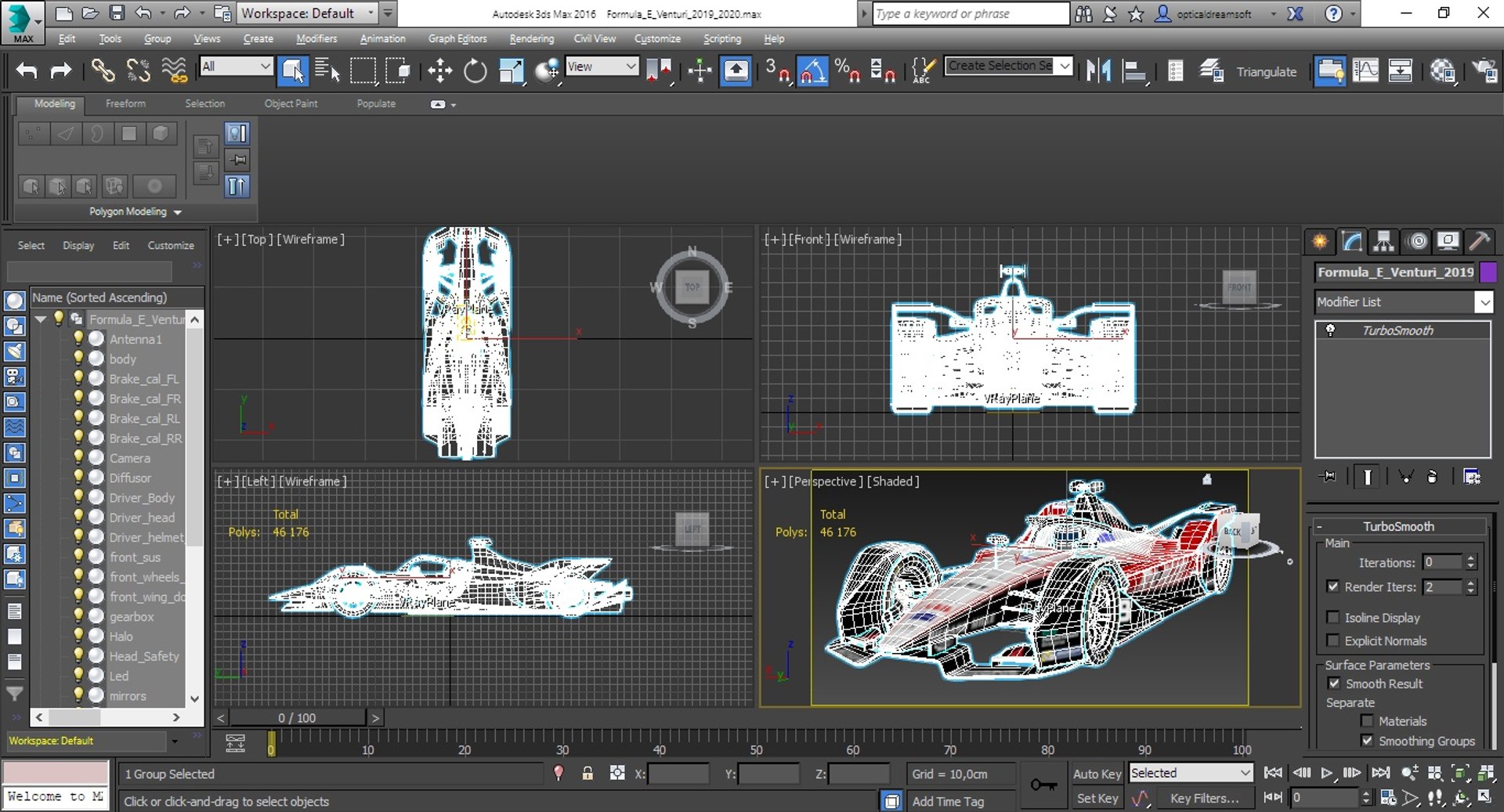Click the Auto Key button

coord(1097,774)
